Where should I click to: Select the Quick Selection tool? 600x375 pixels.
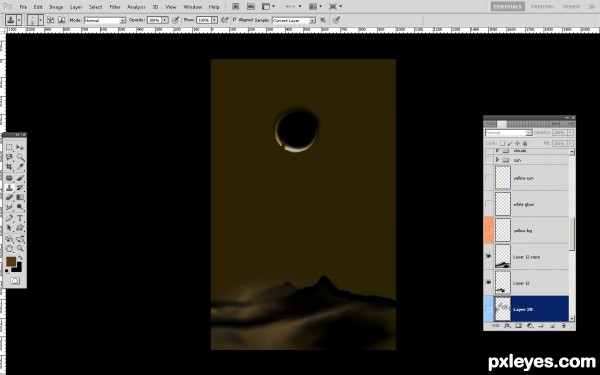[x=20, y=157]
